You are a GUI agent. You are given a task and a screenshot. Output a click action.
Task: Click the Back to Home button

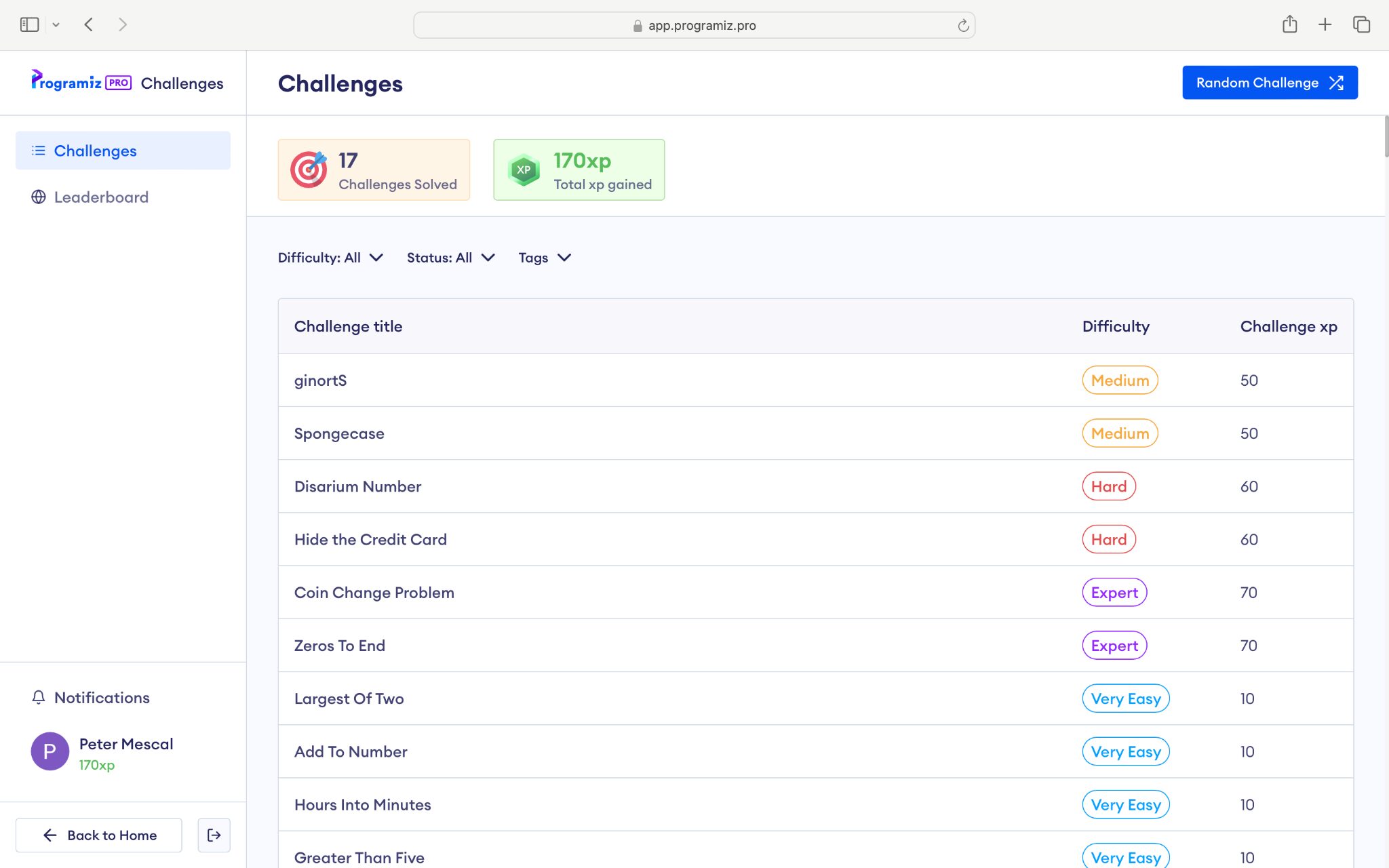pyautogui.click(x=99, y=835)
